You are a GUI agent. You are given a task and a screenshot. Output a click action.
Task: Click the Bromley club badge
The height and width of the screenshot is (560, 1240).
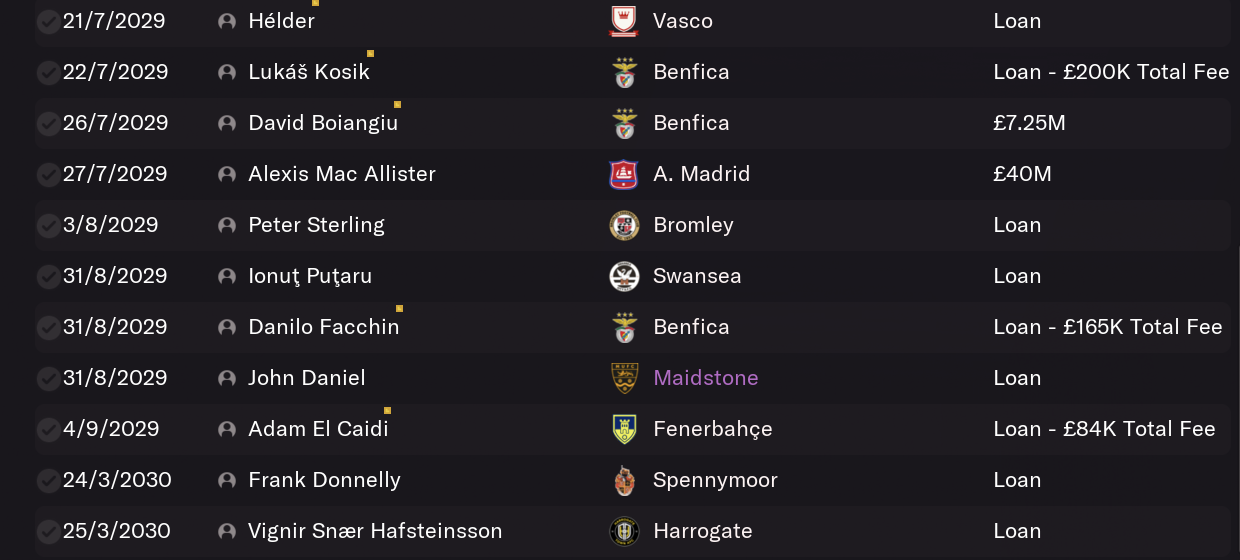(x=624, y=225)
